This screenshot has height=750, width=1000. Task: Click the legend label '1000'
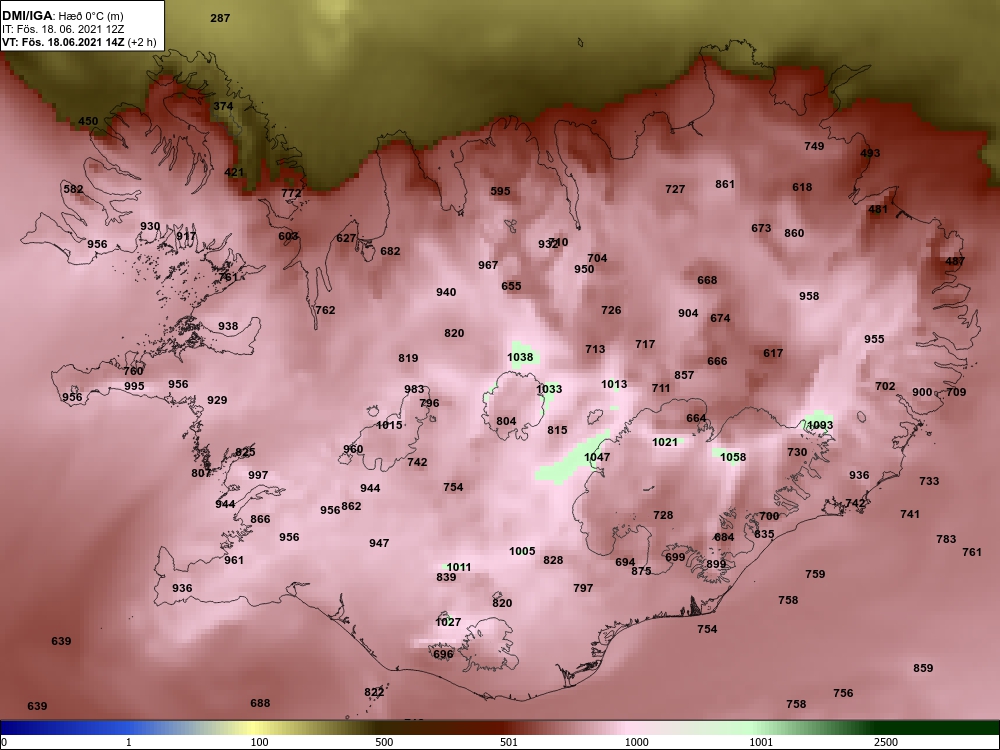636,742
